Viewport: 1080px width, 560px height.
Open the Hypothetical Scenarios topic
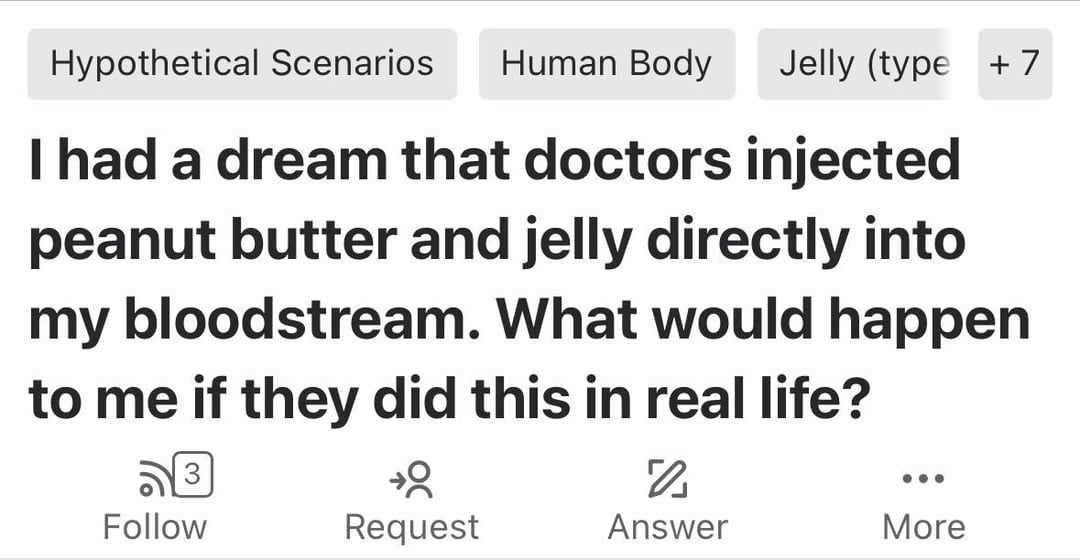coord(242,64)
